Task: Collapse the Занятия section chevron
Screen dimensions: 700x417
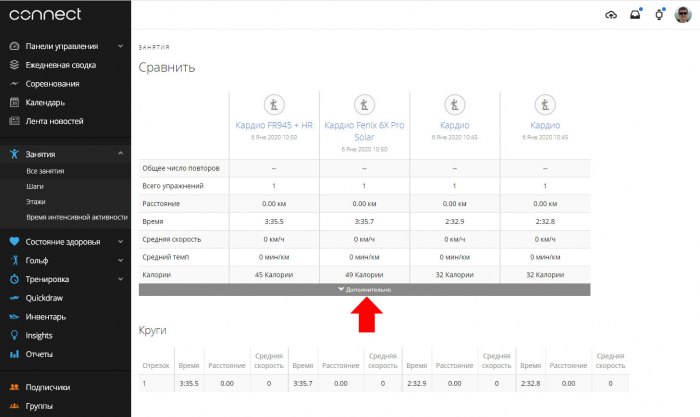Action: coord(121,154)
